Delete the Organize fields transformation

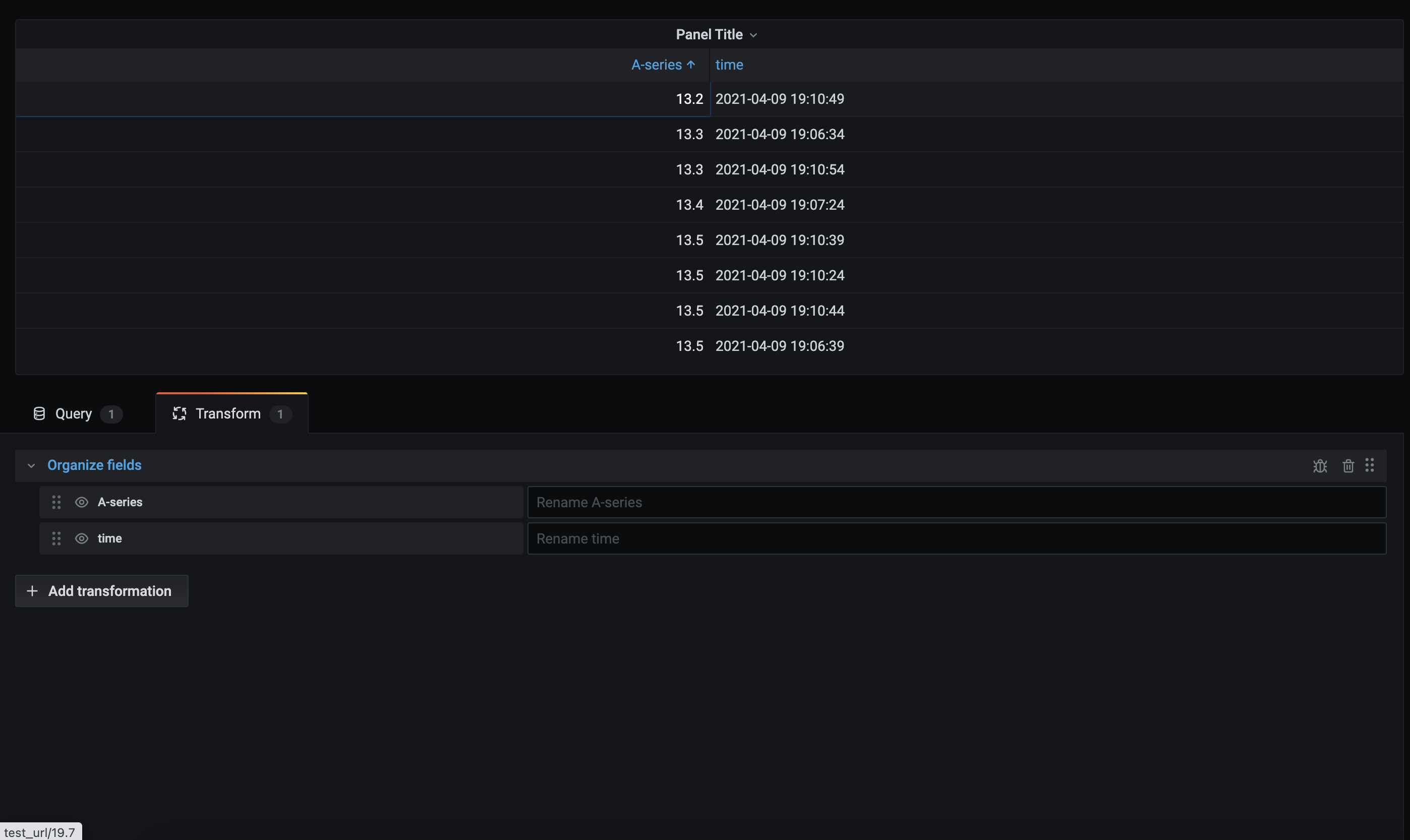[1348, 465]
